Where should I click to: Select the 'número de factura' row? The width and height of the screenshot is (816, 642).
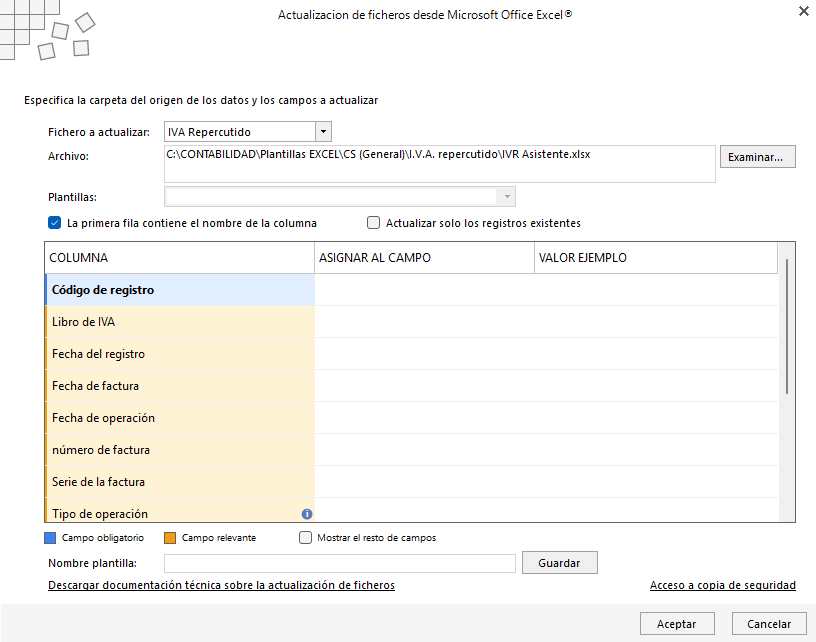(411, 450)
